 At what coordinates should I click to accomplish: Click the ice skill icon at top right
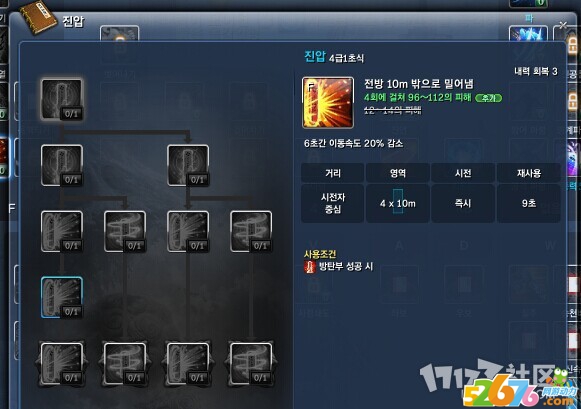pyautogui.click(x=528, y=34)
